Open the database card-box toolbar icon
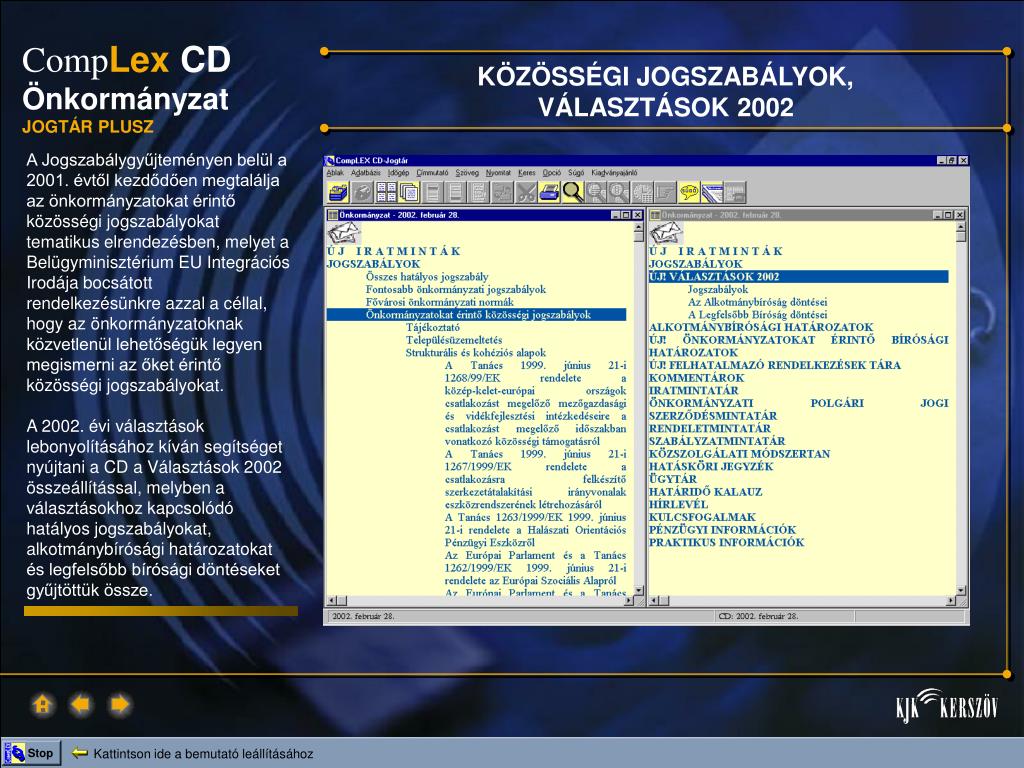Screen dimensions: 1024x768 tap(338, 192)
